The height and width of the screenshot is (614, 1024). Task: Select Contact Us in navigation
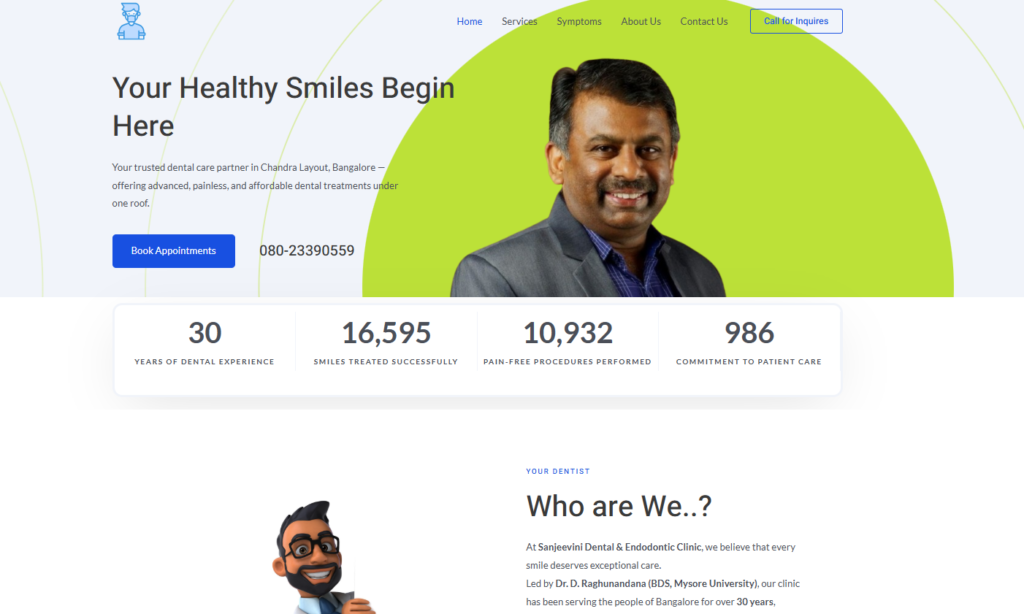[x=703, y=22]
